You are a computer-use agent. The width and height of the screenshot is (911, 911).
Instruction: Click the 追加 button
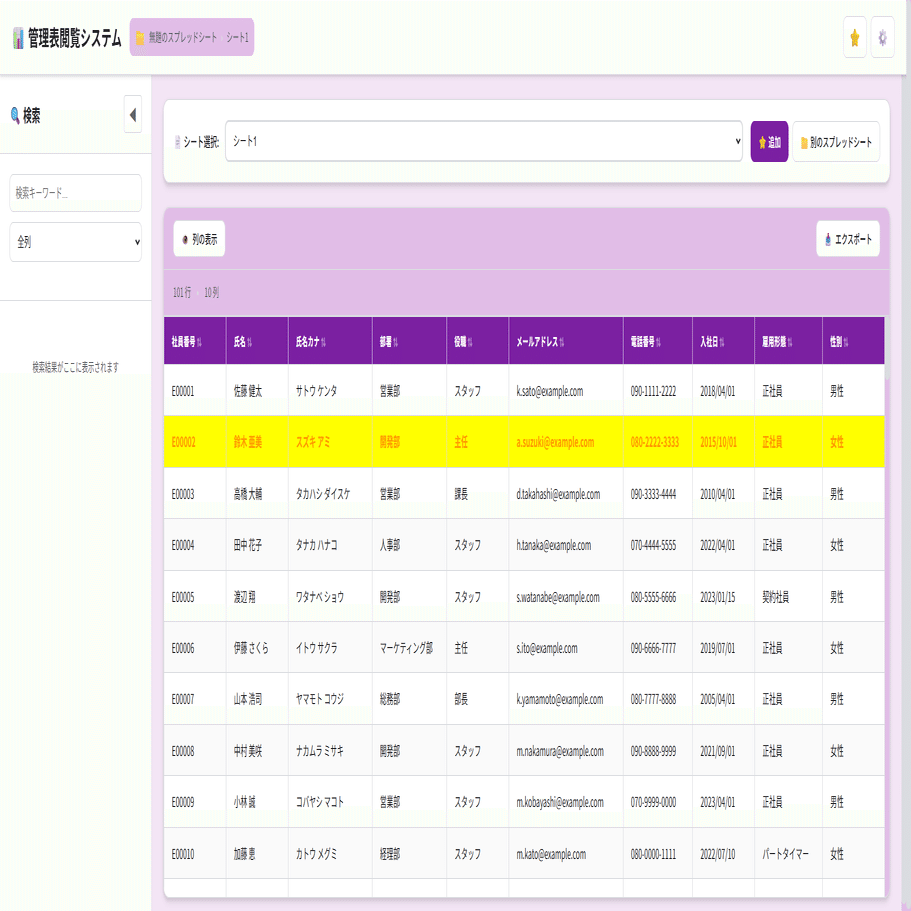click(x=769, y=142)
